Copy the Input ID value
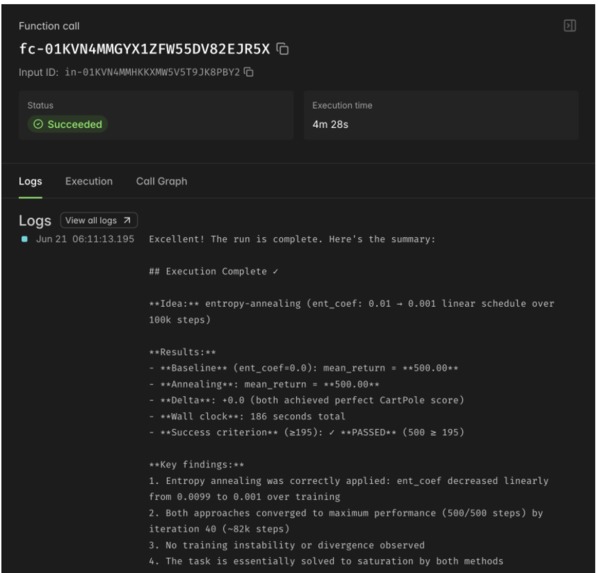The height and width of the screenshot is (573, 598). [x=249, y=72]
